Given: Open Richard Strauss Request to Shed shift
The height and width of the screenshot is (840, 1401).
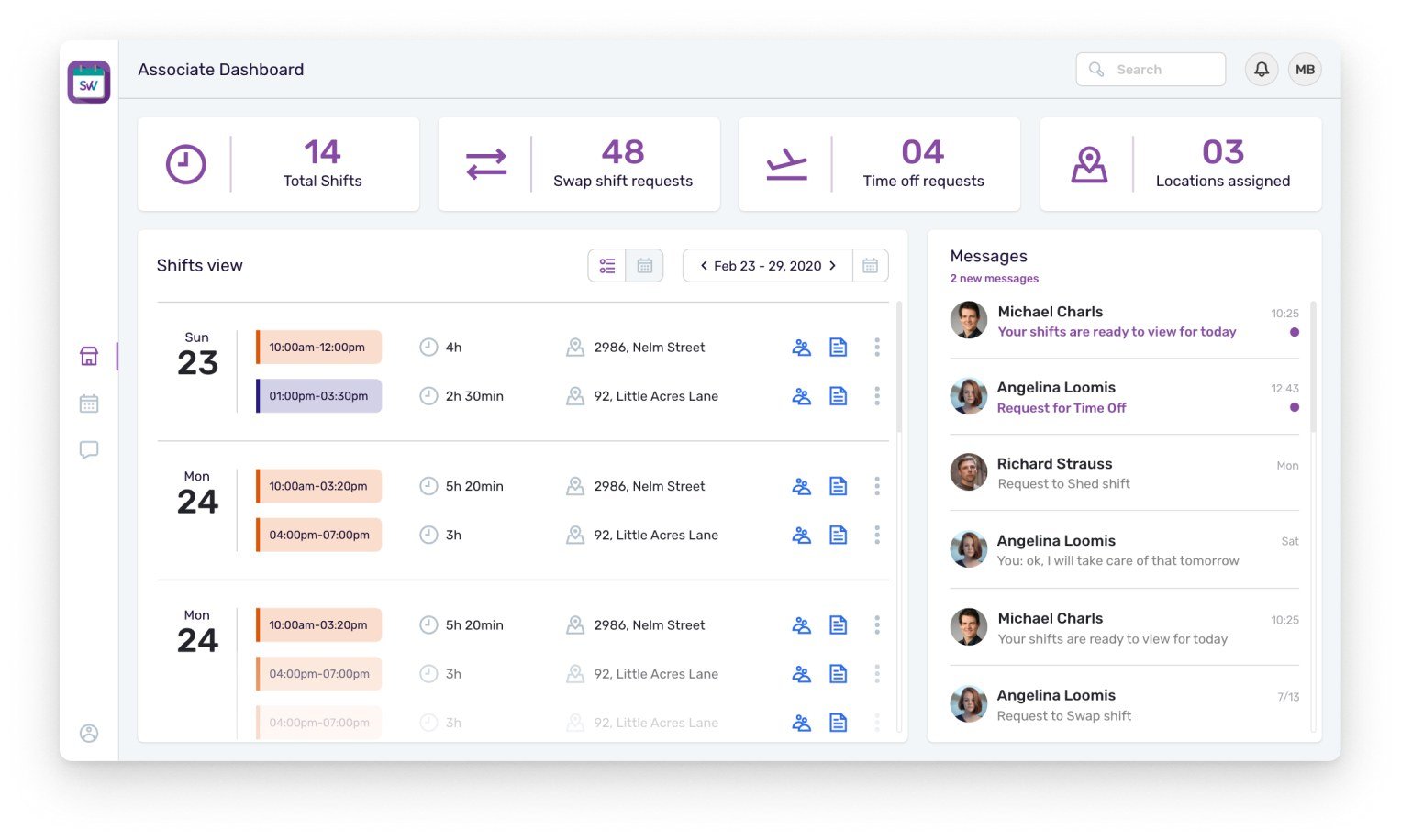Looking at the screenshot, I should [x=1125, y=473].
